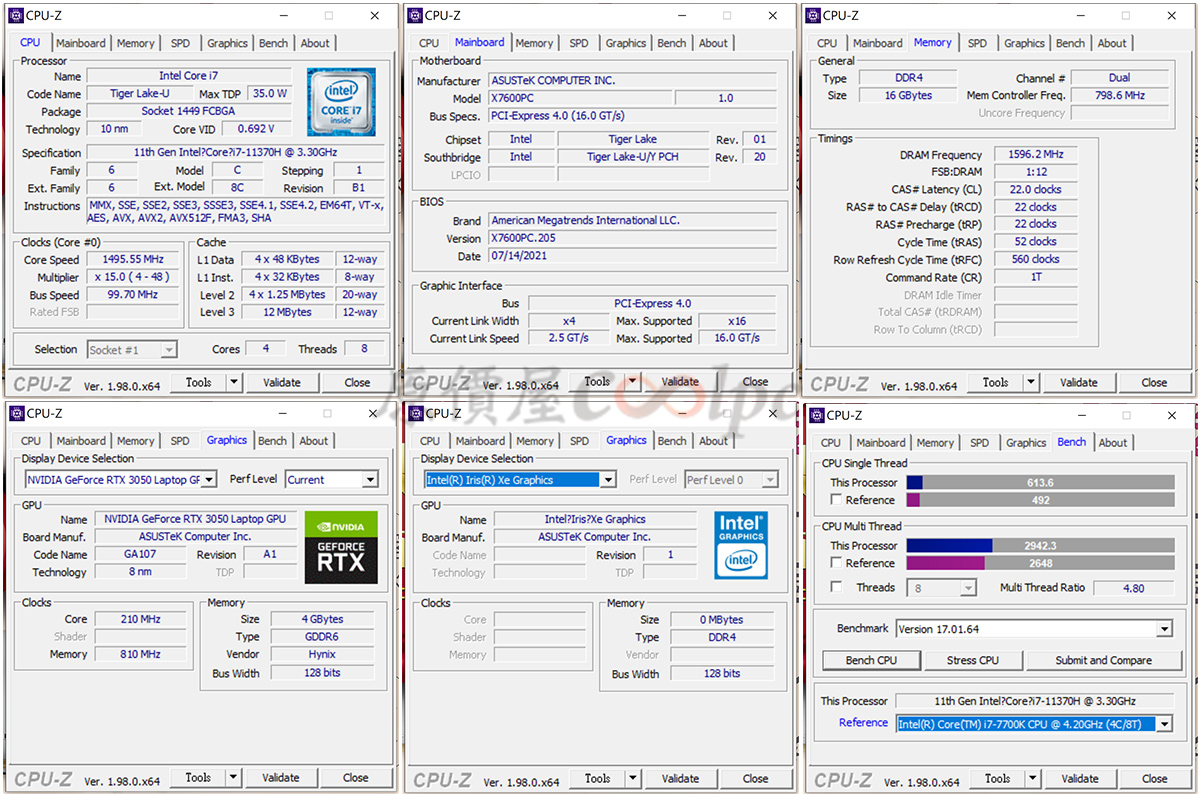Click CPU-Z app icon in Bench window title bar
Viewport: 1200px width, 794px height.
(816, 415)
